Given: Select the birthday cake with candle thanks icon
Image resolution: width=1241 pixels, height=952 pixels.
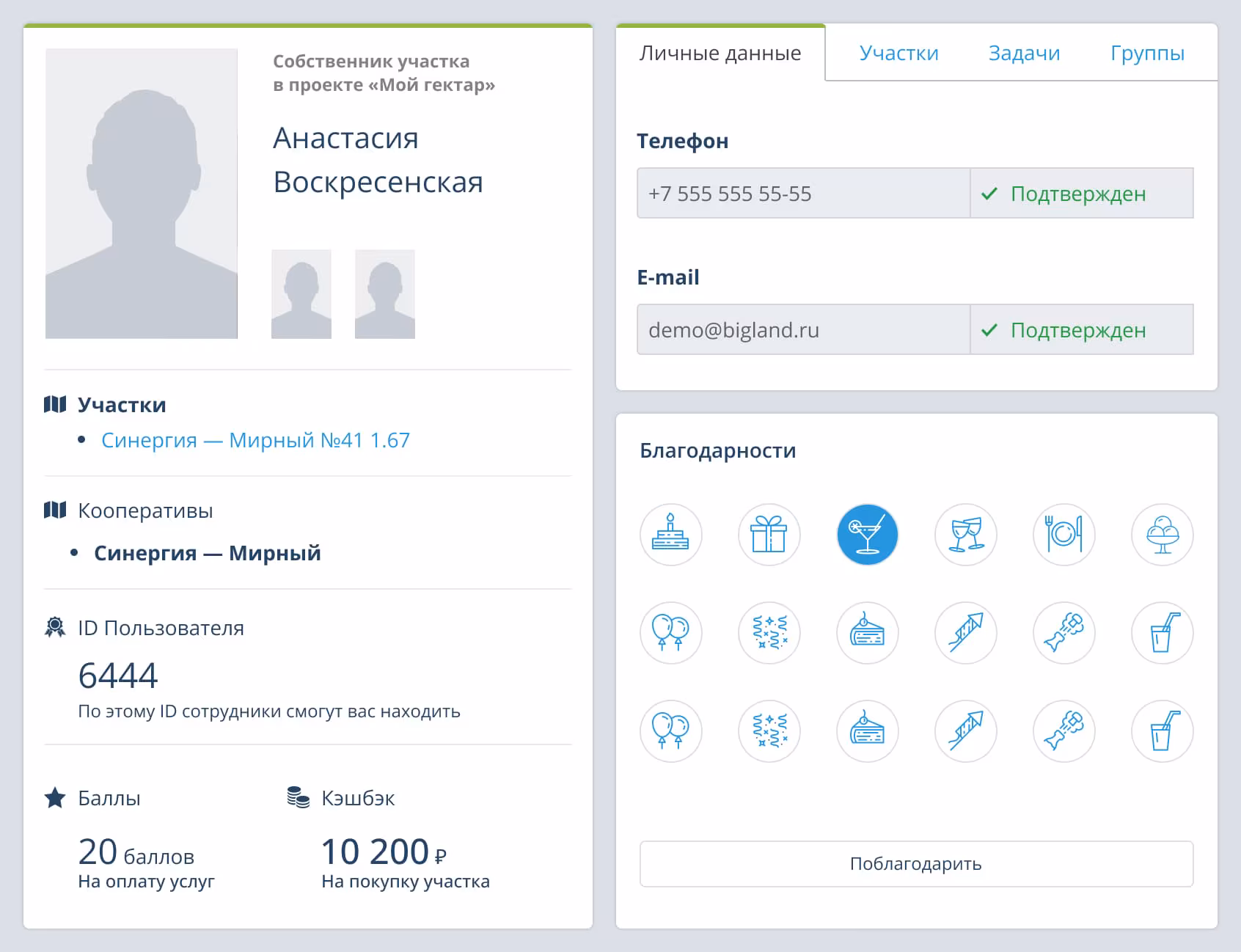Looking at the screenshot, I should tap(670, 535).
